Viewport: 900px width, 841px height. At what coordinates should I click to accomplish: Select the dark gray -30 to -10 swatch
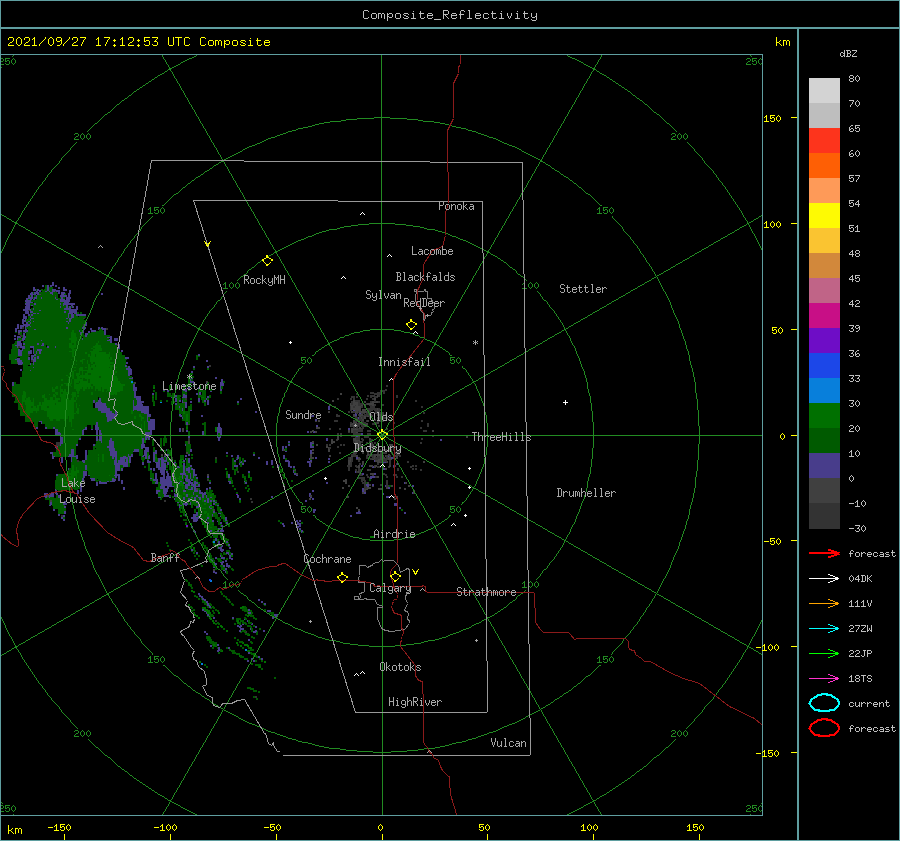(x=824, y=516)
